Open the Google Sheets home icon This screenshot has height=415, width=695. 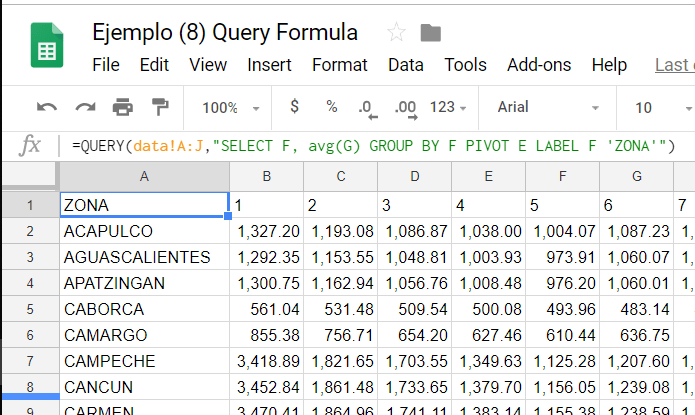click(47, 45)
